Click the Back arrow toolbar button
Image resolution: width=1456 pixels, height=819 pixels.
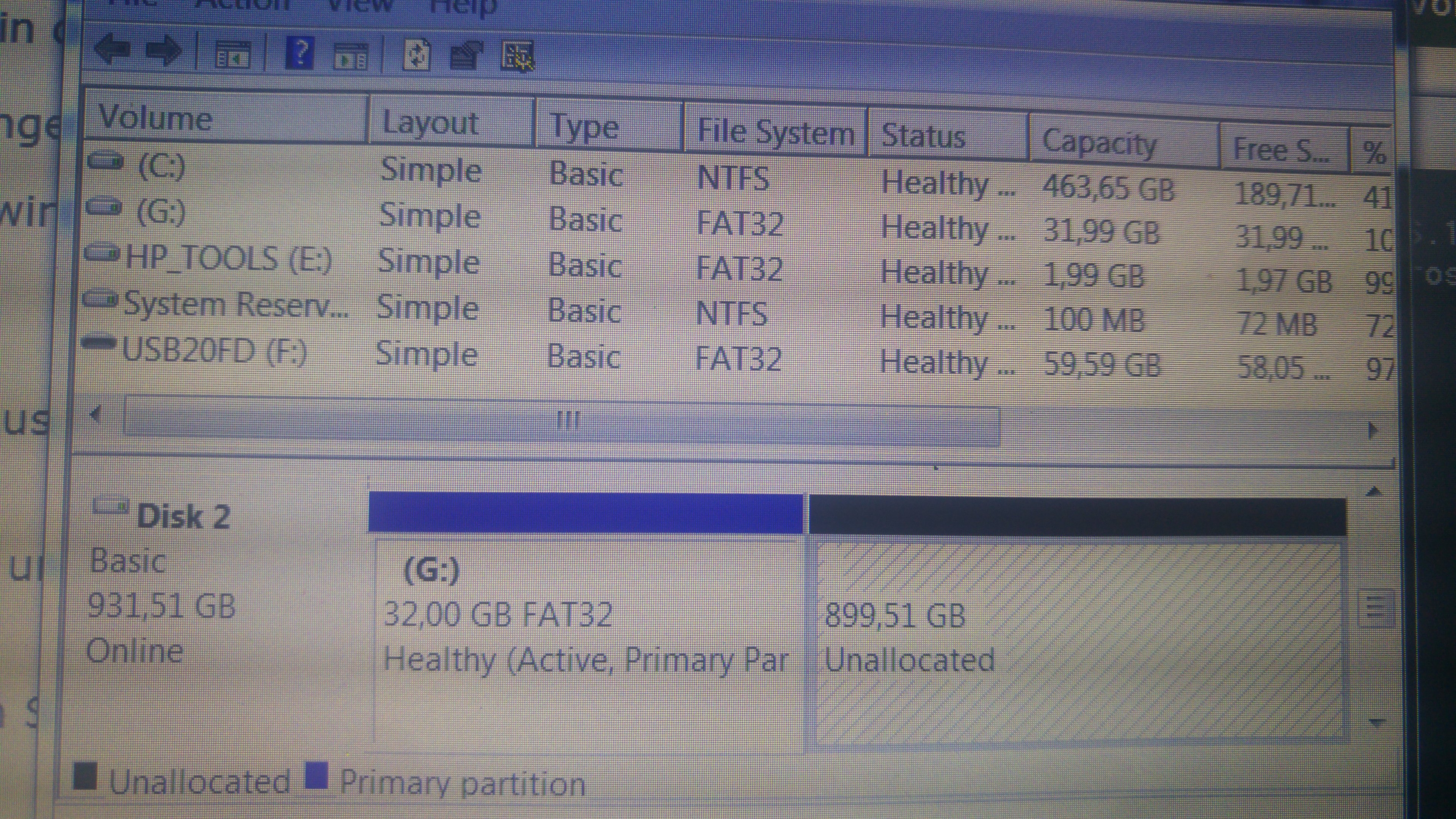113,50
